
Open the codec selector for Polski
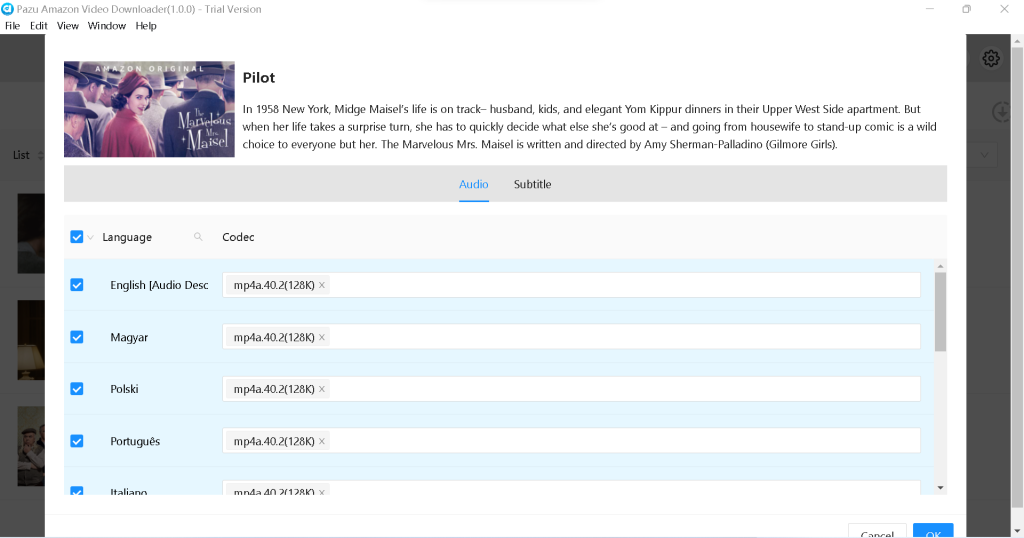pos(571,389)
